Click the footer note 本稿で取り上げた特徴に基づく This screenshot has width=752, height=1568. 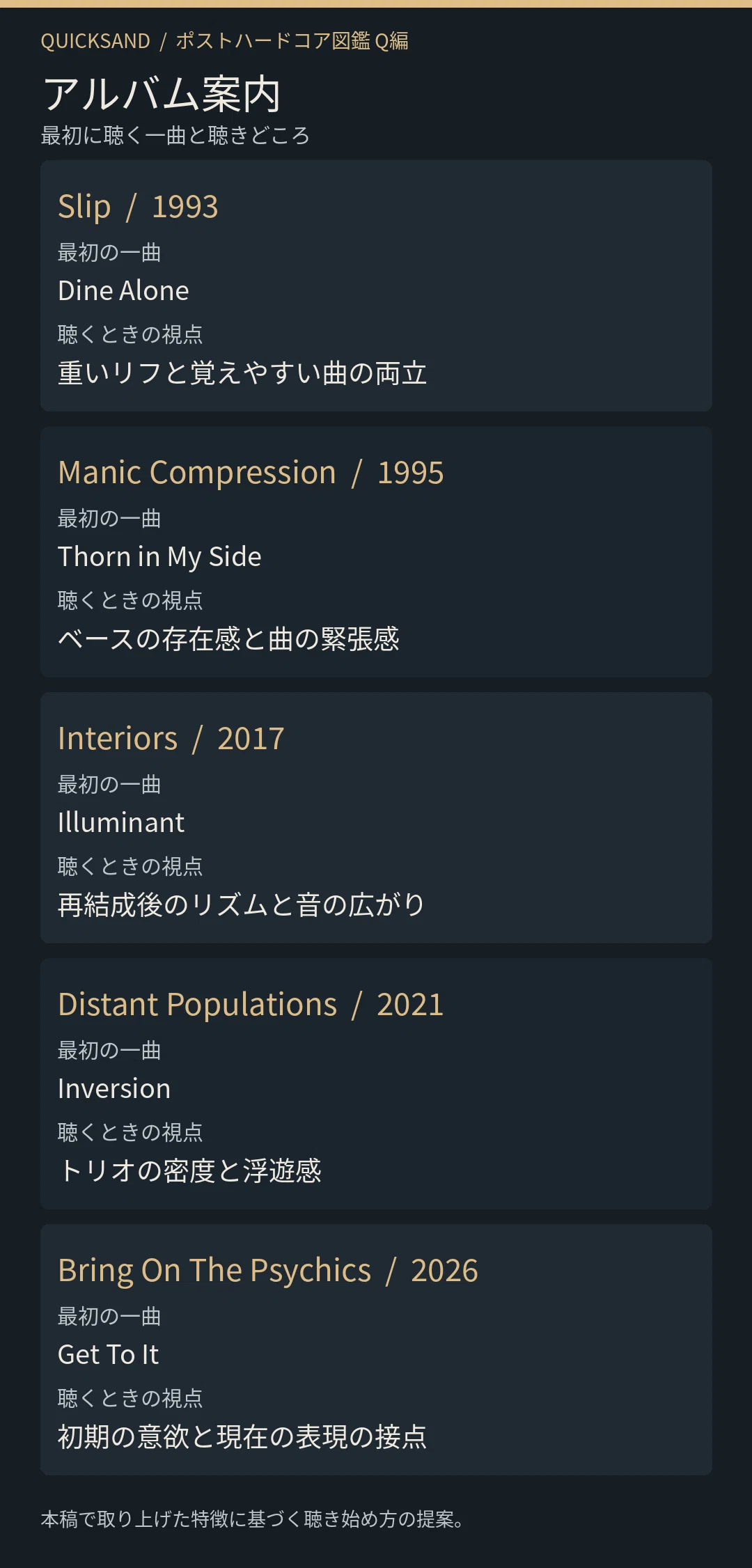coord(156,1519)
